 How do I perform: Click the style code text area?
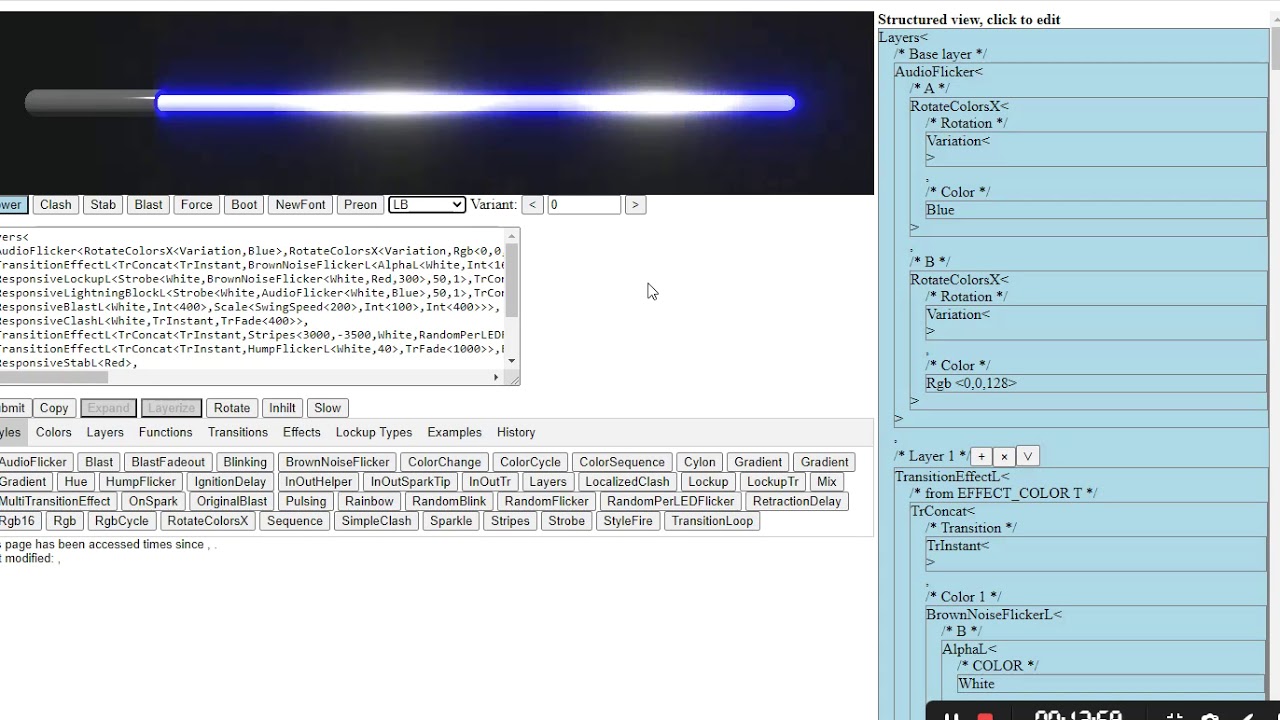pos(252,300)
